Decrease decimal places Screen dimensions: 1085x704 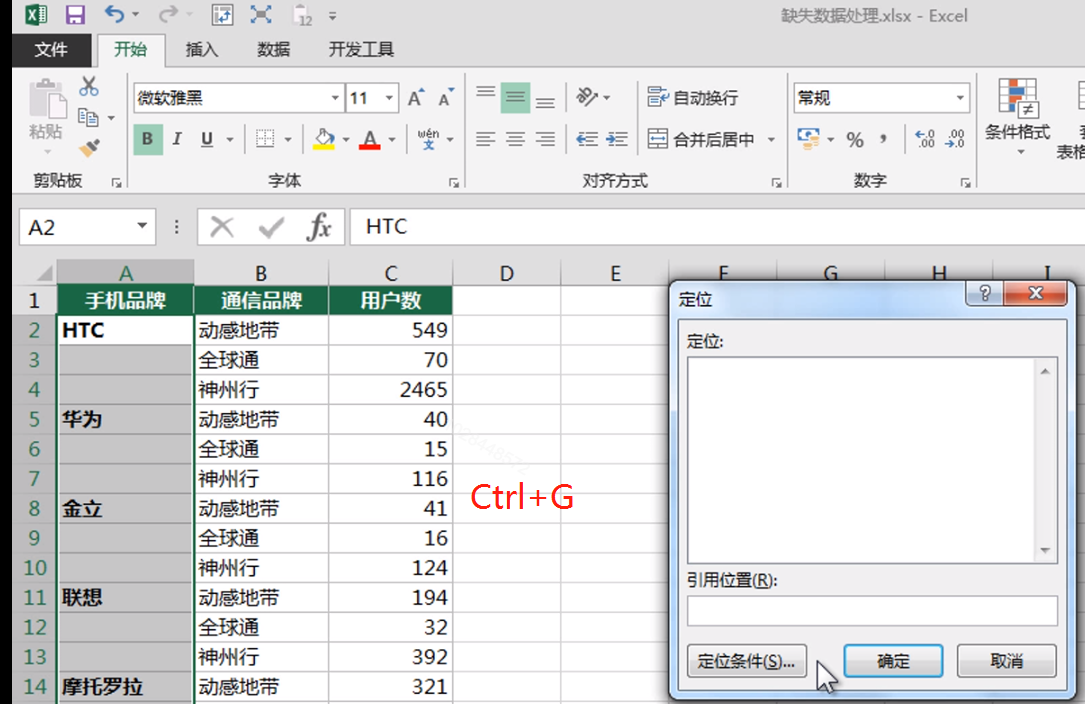956,139
